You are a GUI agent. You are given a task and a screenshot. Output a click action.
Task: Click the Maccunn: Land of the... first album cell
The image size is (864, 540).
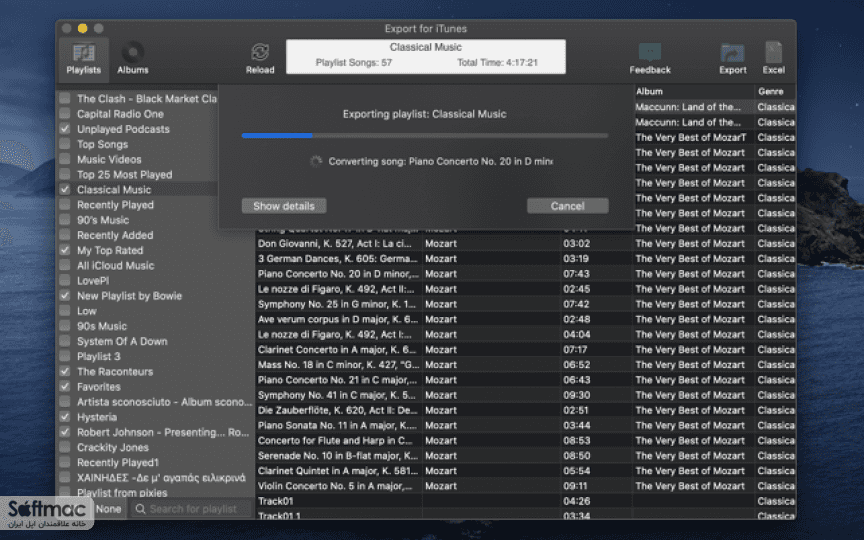point(688,107)
